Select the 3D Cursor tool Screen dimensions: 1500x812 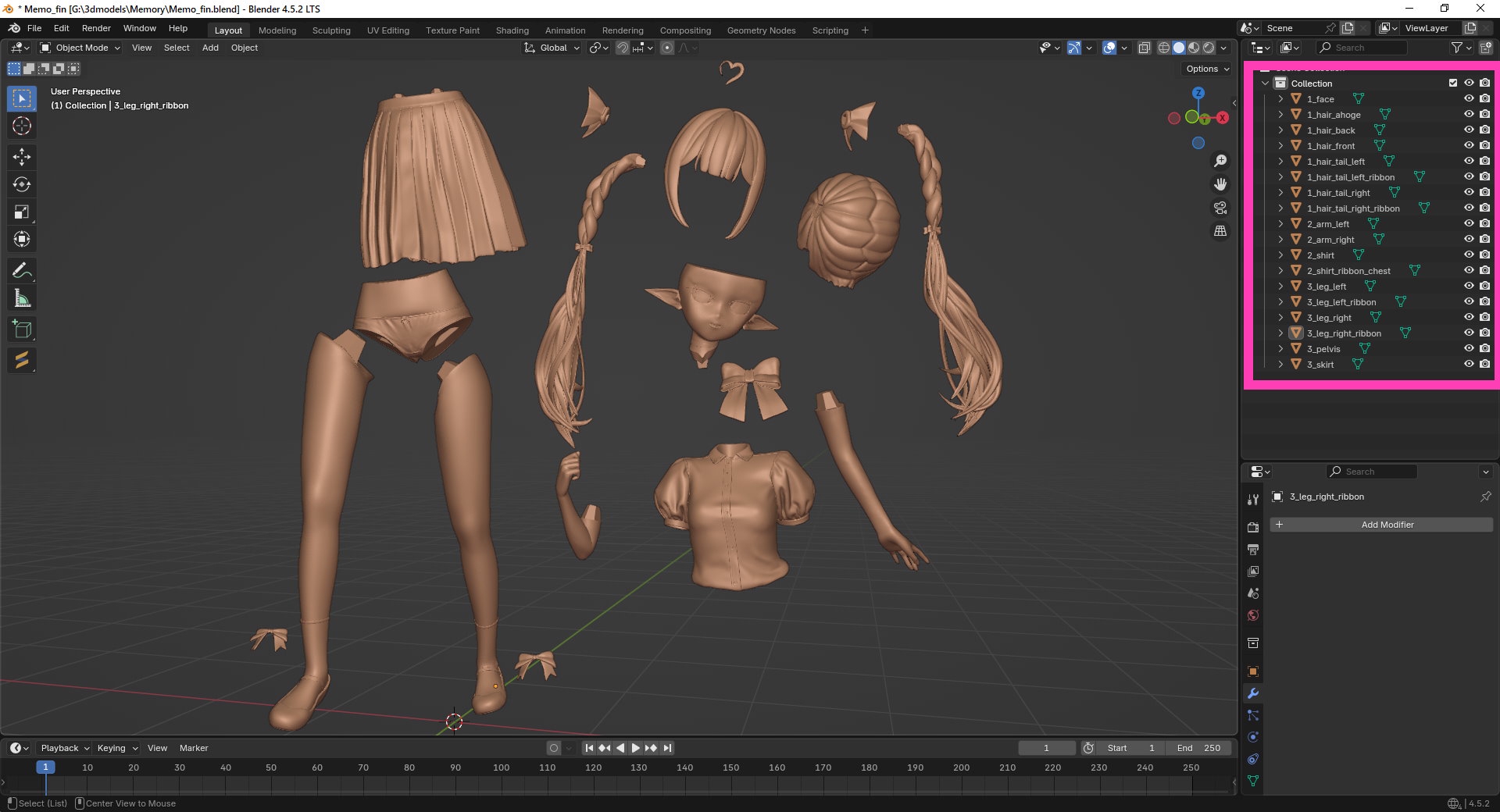(x=22, y=126)
